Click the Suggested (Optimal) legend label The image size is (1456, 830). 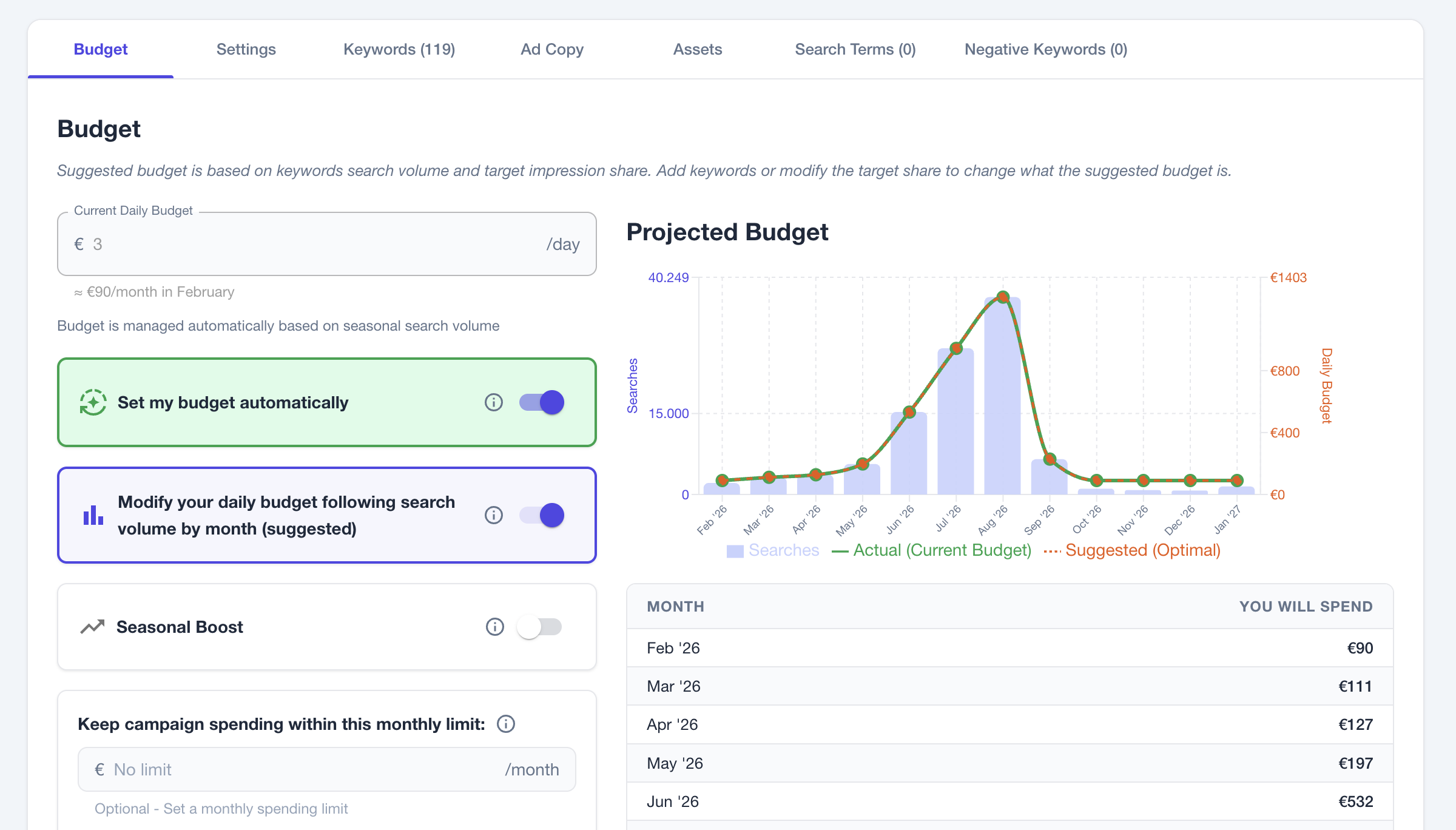tap(1144, 550)
